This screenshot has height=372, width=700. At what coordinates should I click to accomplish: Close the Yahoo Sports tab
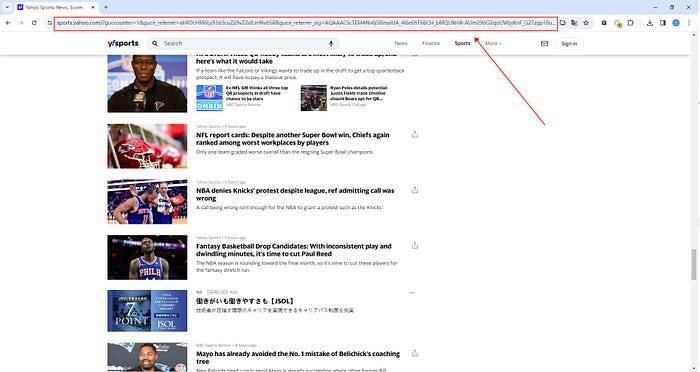pos(93,7)
